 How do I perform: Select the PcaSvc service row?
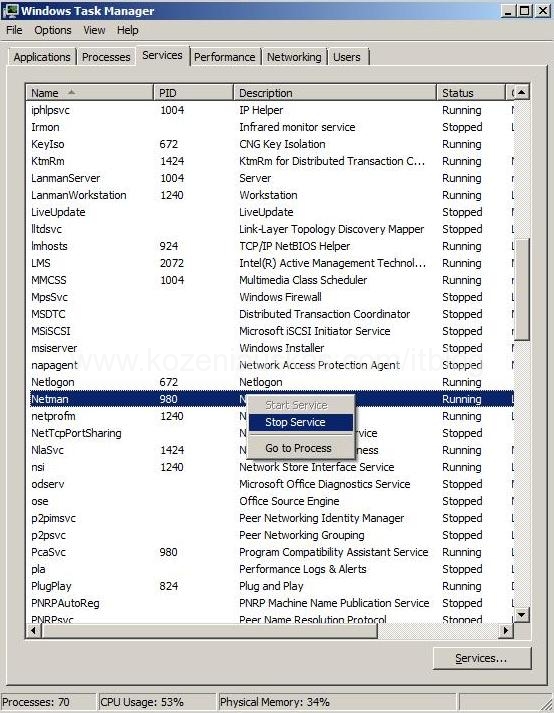pyautogui.click(x=272, y=552)
